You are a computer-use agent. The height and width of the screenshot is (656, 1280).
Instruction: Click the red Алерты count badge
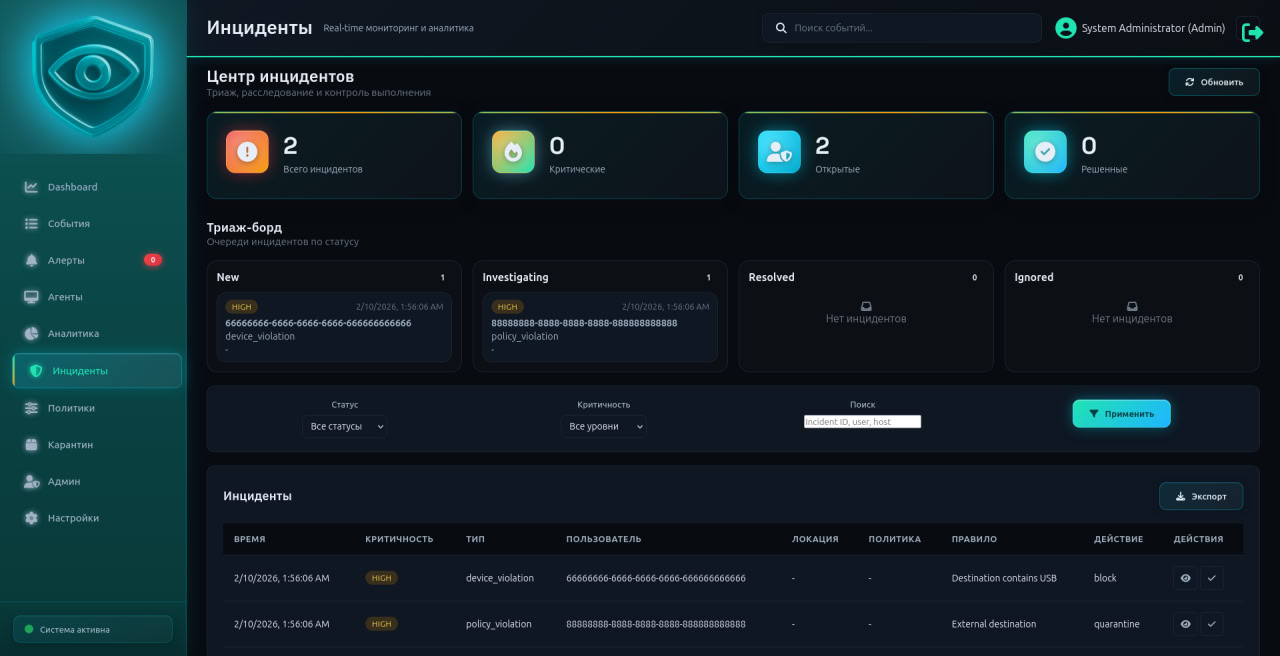point(152,260)
